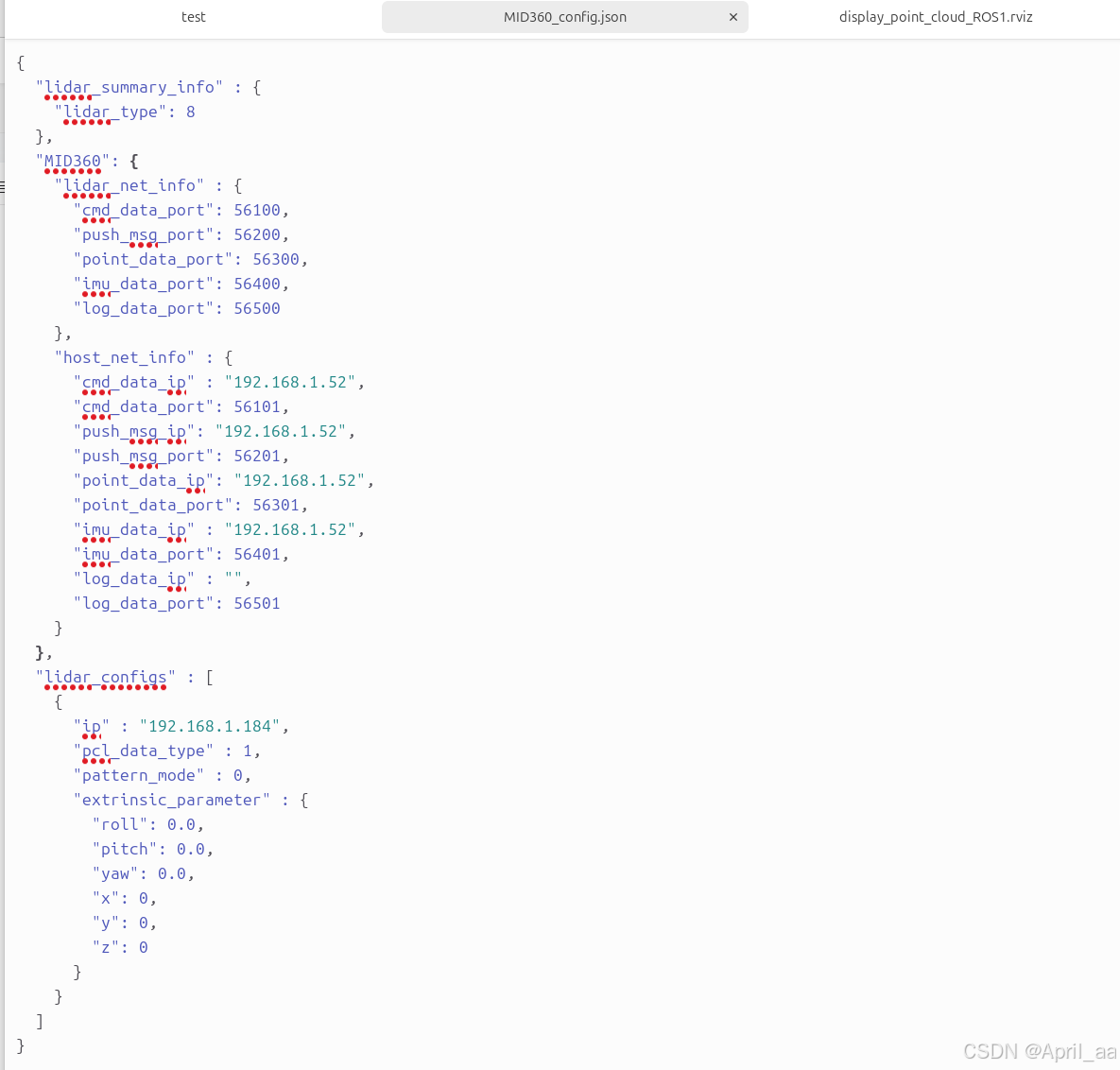Select the MID360_config.json tab

[x=564, y=17]
